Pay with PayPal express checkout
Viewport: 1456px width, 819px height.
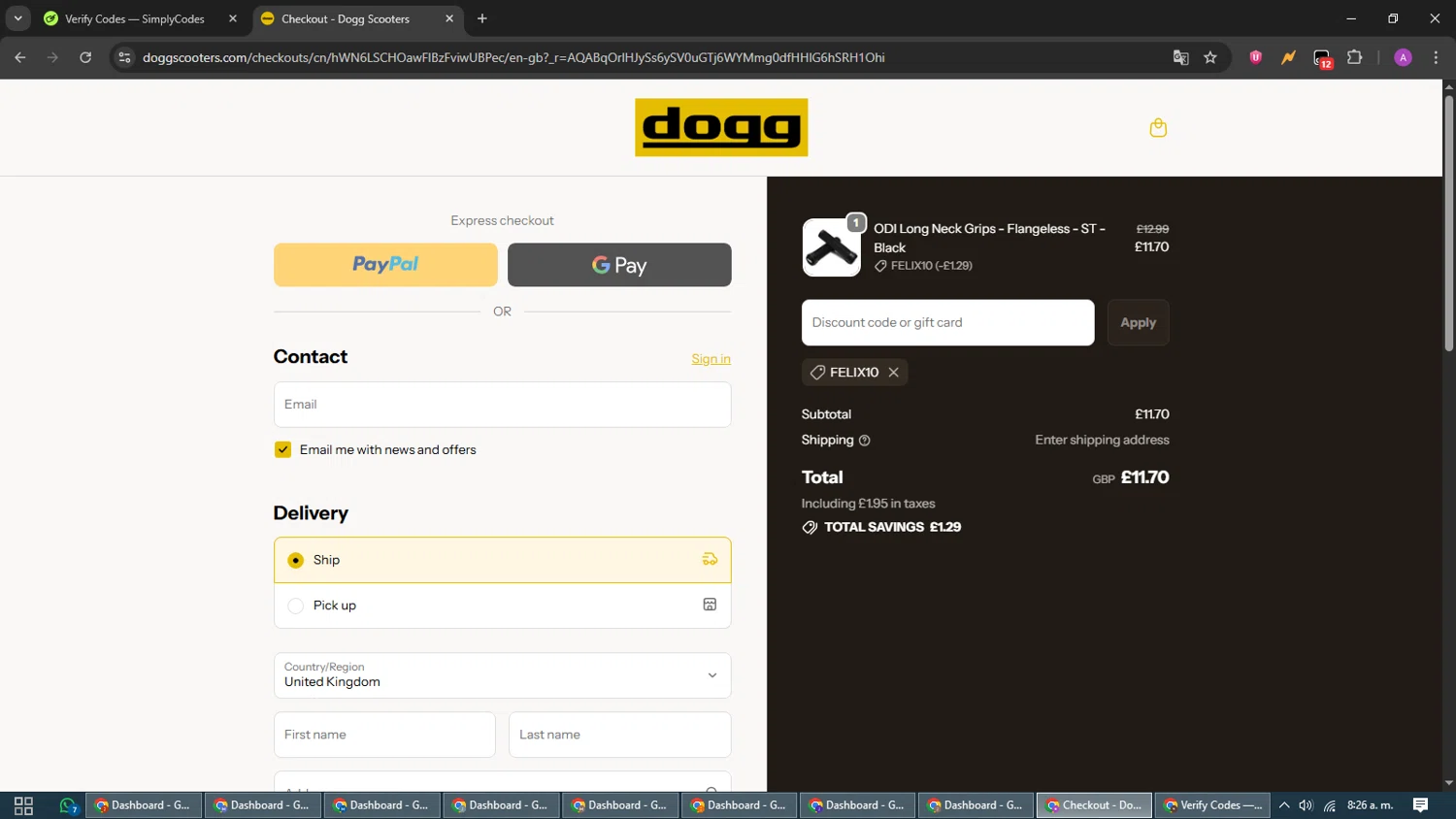point(385,265)
